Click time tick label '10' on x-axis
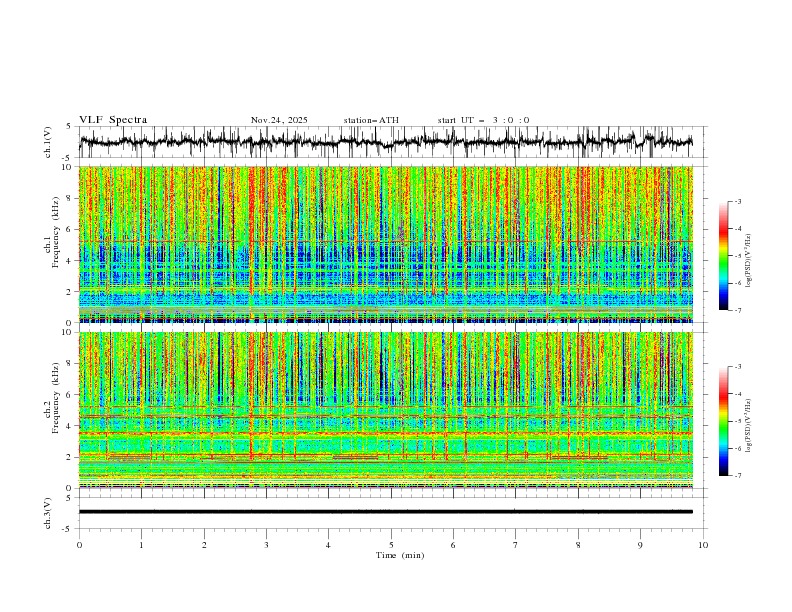The width and height of the screenshot is (792, 612). (x=703, y=545)
